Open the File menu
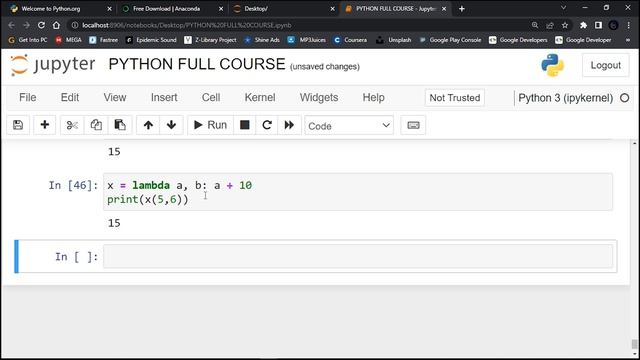The width and height of the screenshot is (640, 360). click(x=28, y=98)
